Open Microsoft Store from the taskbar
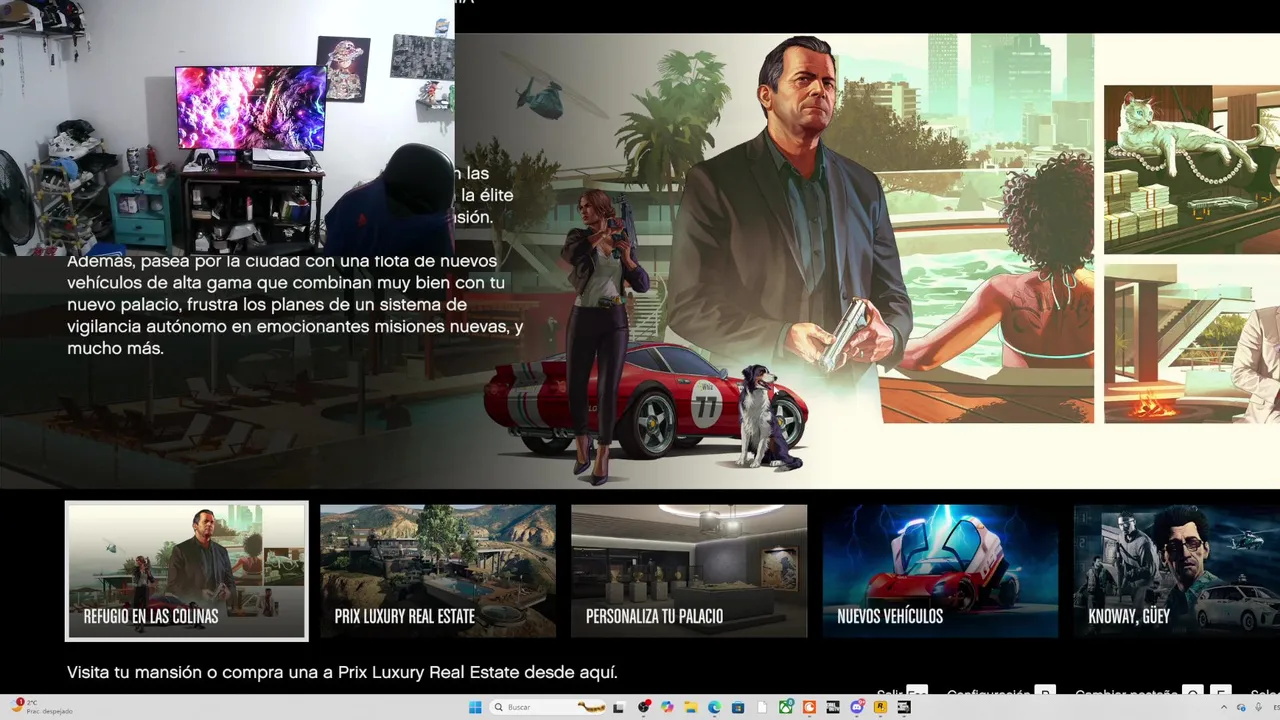This screenshot has height=720, width=1280. coord(737,707)
